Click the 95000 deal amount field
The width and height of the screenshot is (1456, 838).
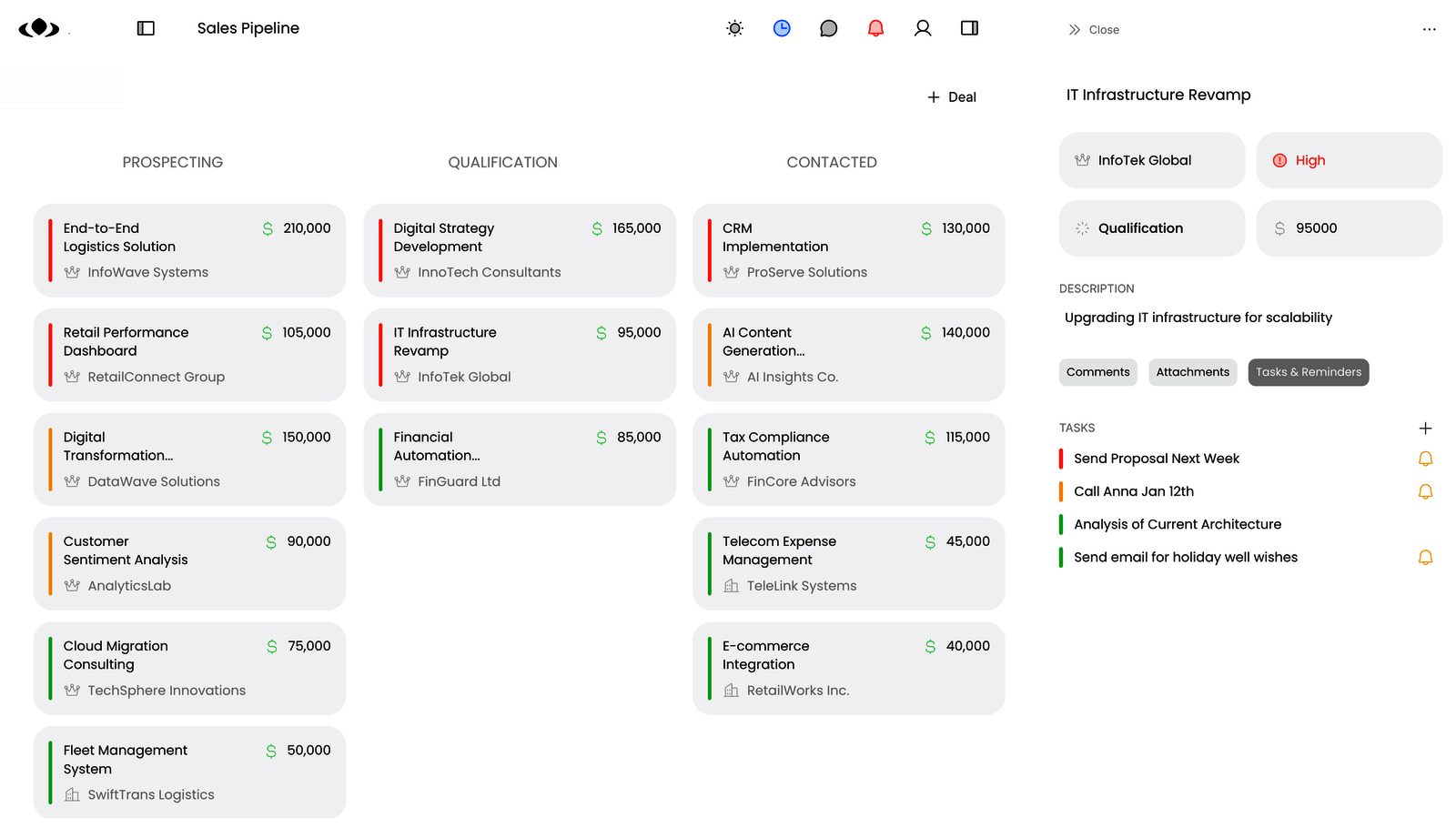(x=1349, y=228)
